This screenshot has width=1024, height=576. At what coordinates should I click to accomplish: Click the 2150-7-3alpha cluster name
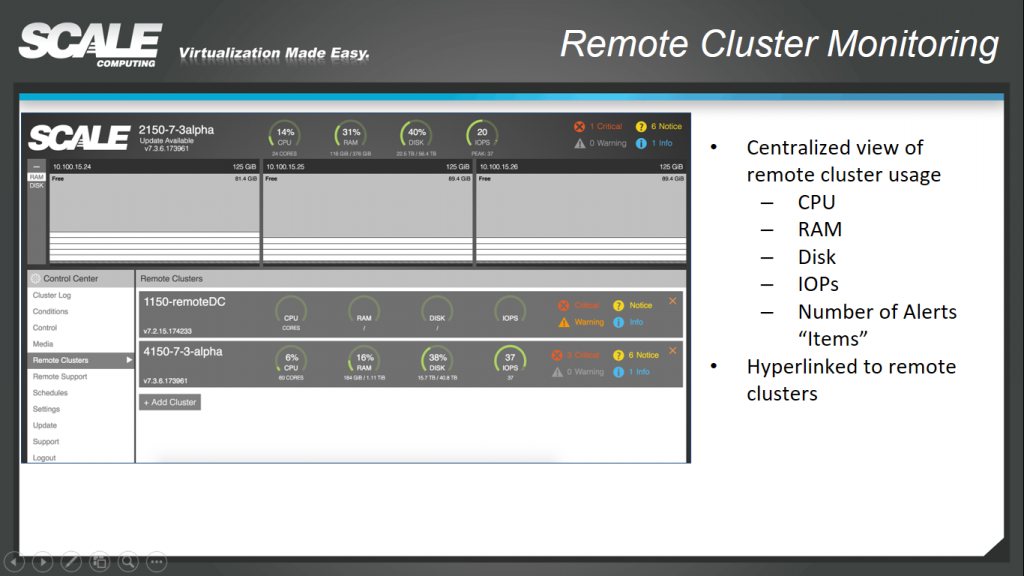(x=176, y=130)
